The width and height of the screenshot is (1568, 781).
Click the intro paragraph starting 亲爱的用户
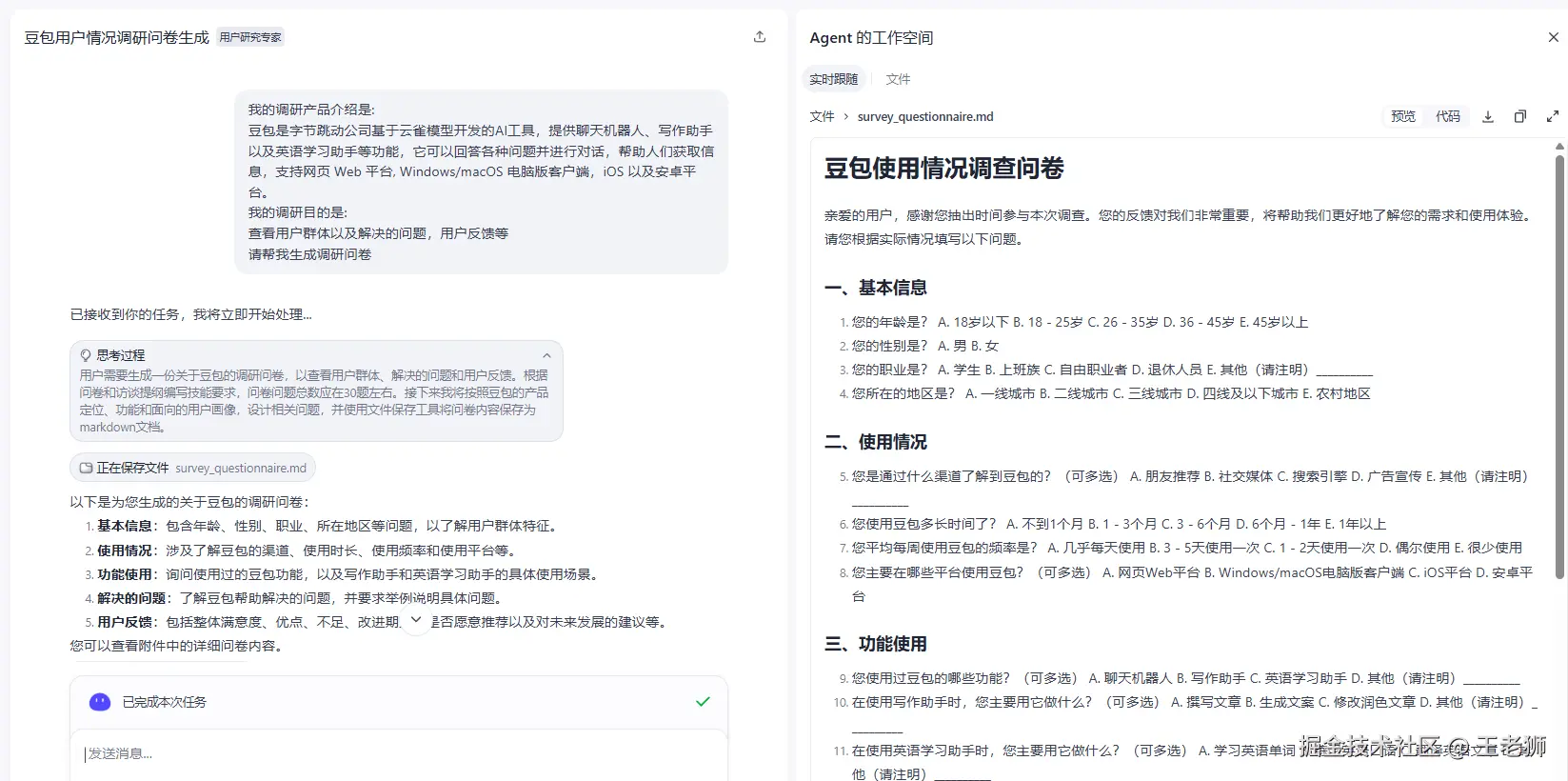tap(1181, 228)
